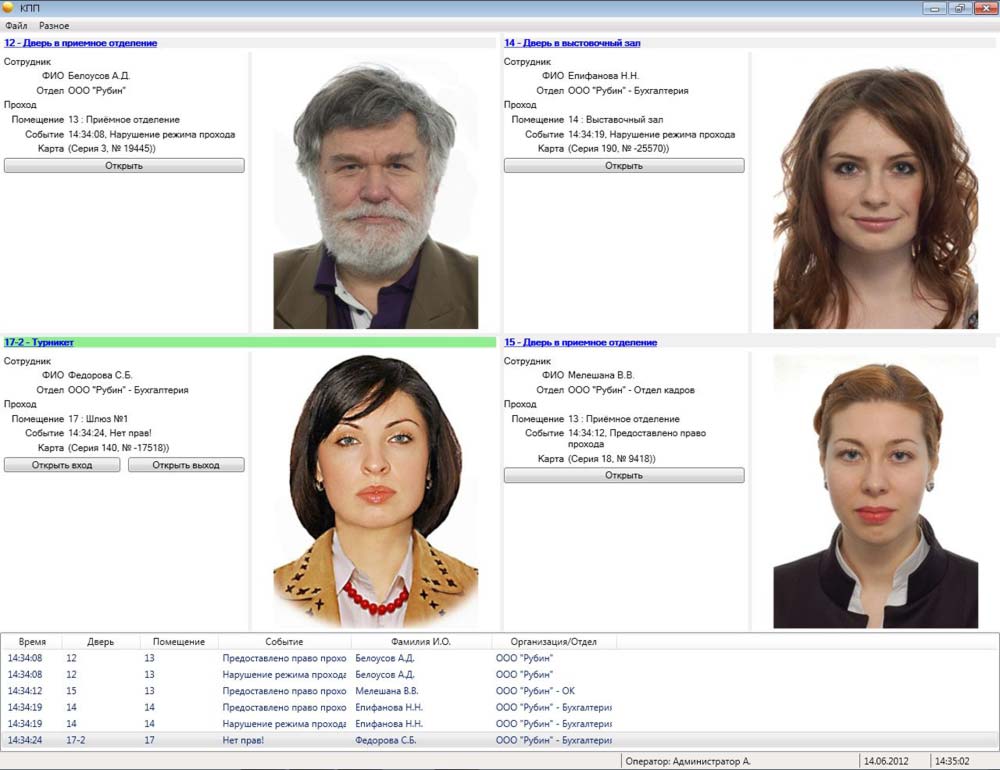Open the Разное menu
This screenshot has height=770, width=1000.
coord(54,25)
